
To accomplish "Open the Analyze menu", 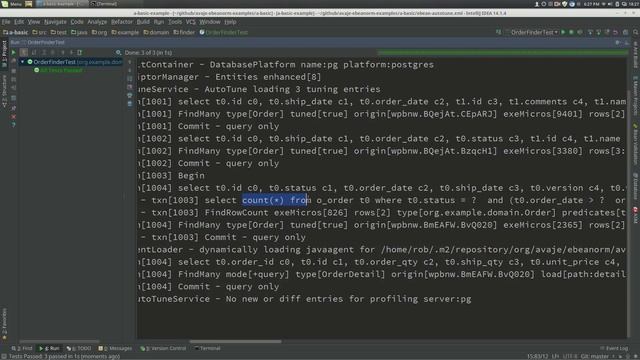I will point(97,22).
